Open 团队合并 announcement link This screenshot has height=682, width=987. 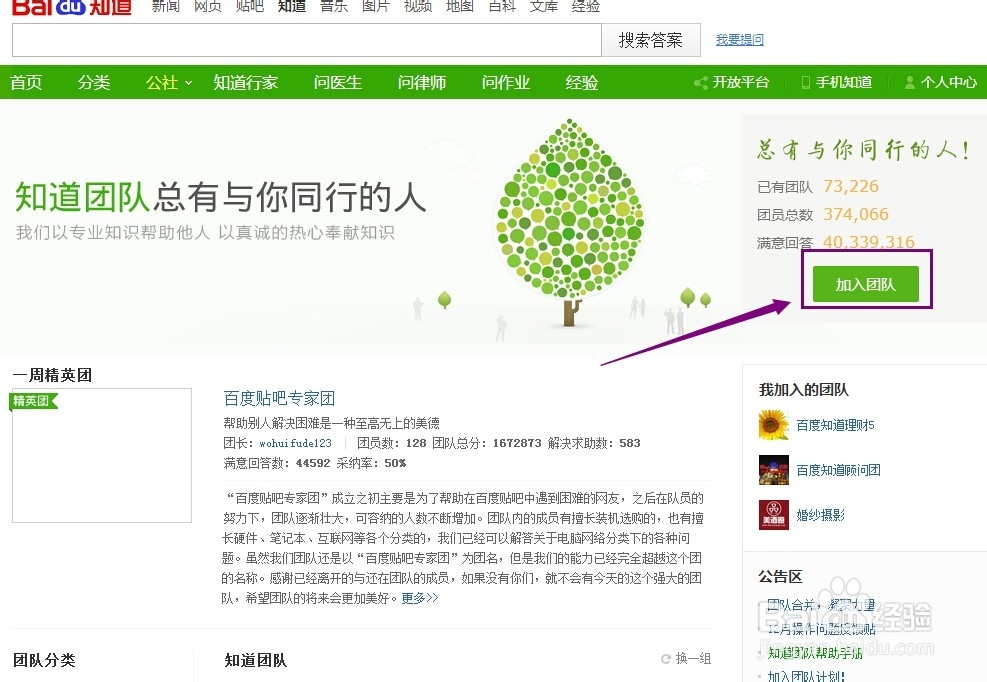(x=821, y=605)
